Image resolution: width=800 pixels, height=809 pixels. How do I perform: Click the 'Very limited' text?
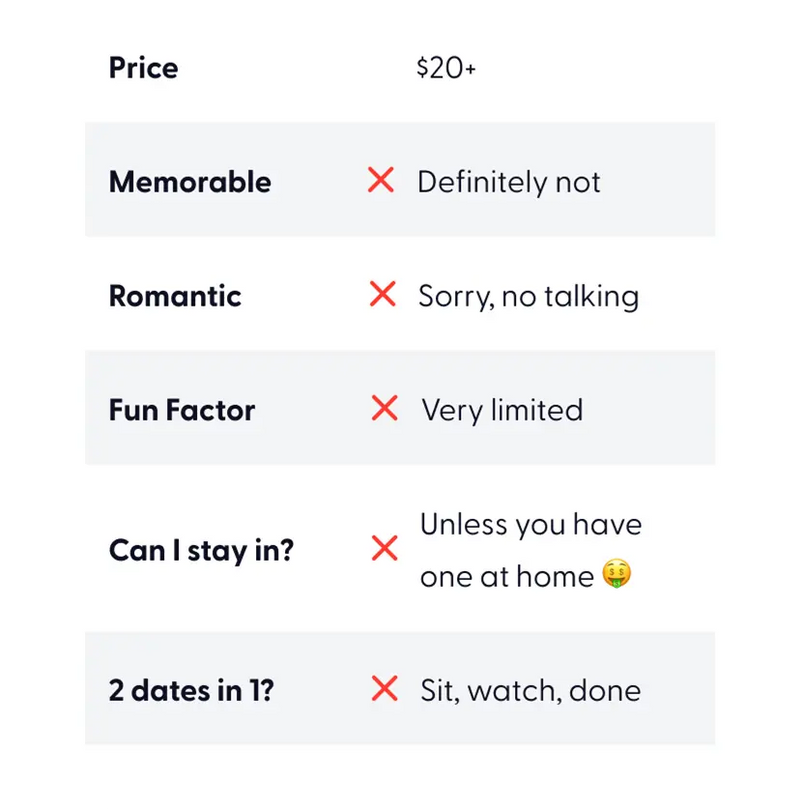click(x=502, y=411)
